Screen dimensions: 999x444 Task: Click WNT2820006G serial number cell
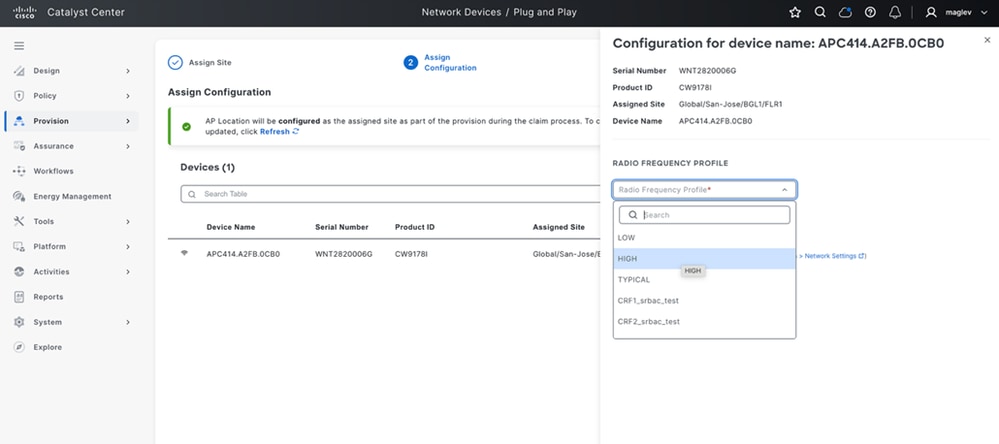coord(344,254)
